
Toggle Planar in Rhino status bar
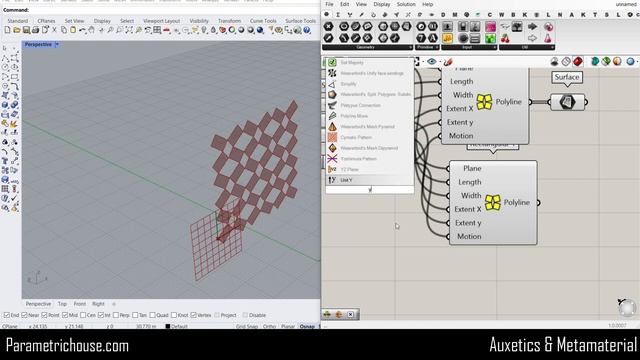tap(288, 327)
